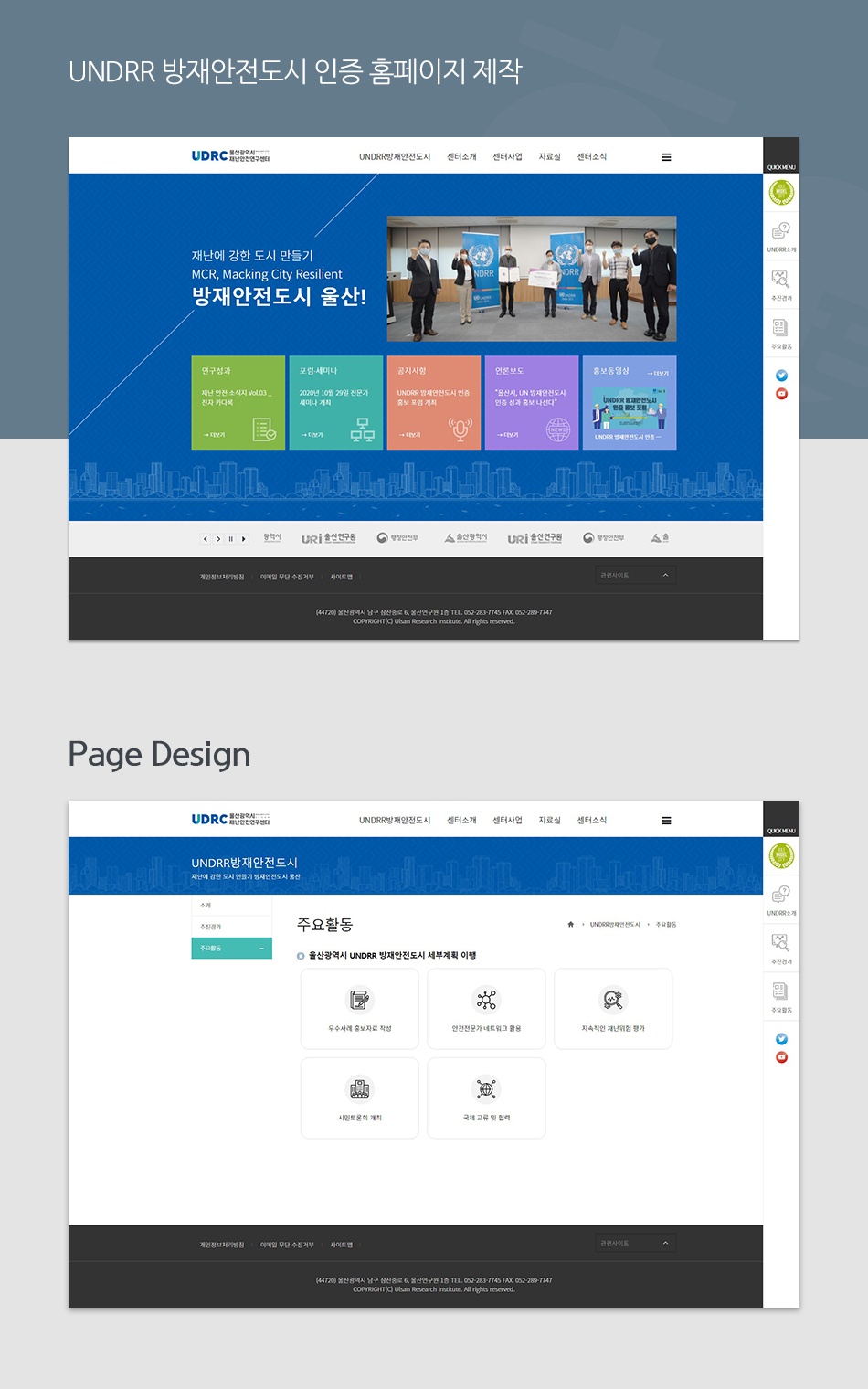Open hamburger menu on the 주요활동 page header
This screenshot has width=868, height=1389.
point(666,821)
